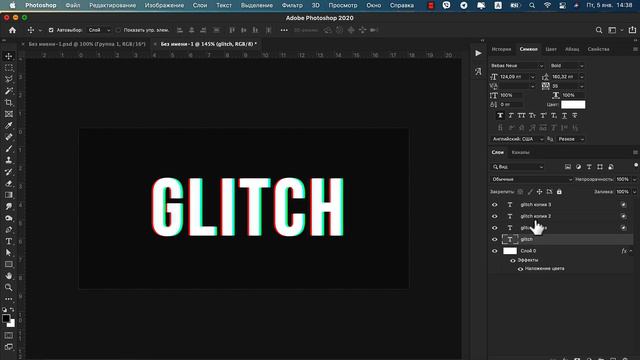This screenshot has height=360, width=640.
Task: Select the Rectangular Marquee tool
Action: tap(9, 68)
